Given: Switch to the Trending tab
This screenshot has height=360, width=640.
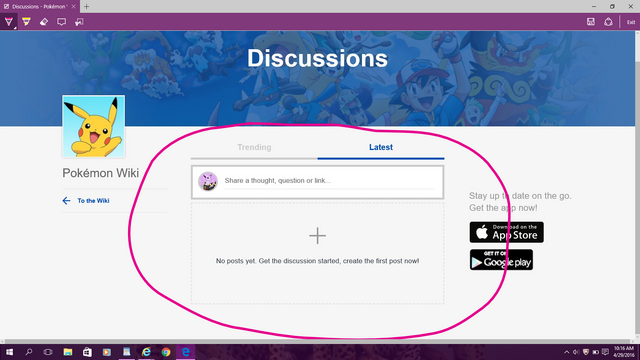Looking at the screenshot, I should click(254, 147).
